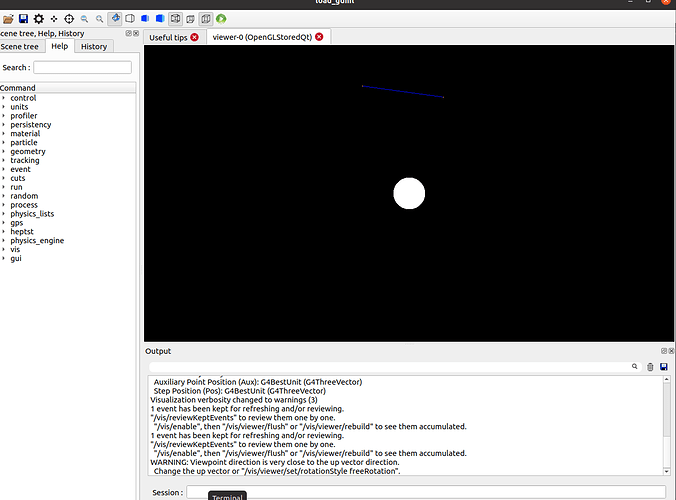This screenshot has width=676, height=500.
Task: Switch to solid blue surface drawing style
Action: point(160,19)
